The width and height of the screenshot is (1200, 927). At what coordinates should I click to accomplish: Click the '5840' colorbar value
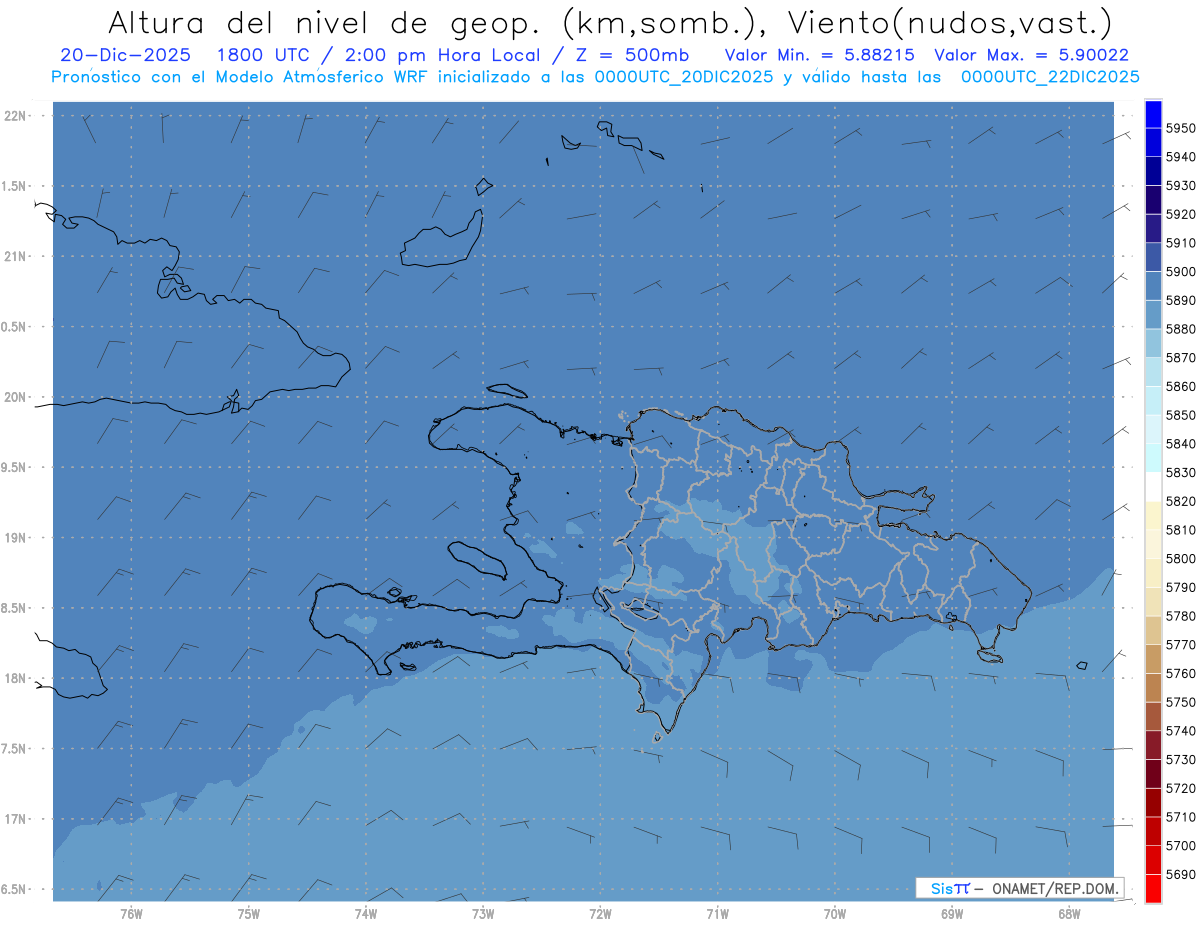(x=1181, y=444)
